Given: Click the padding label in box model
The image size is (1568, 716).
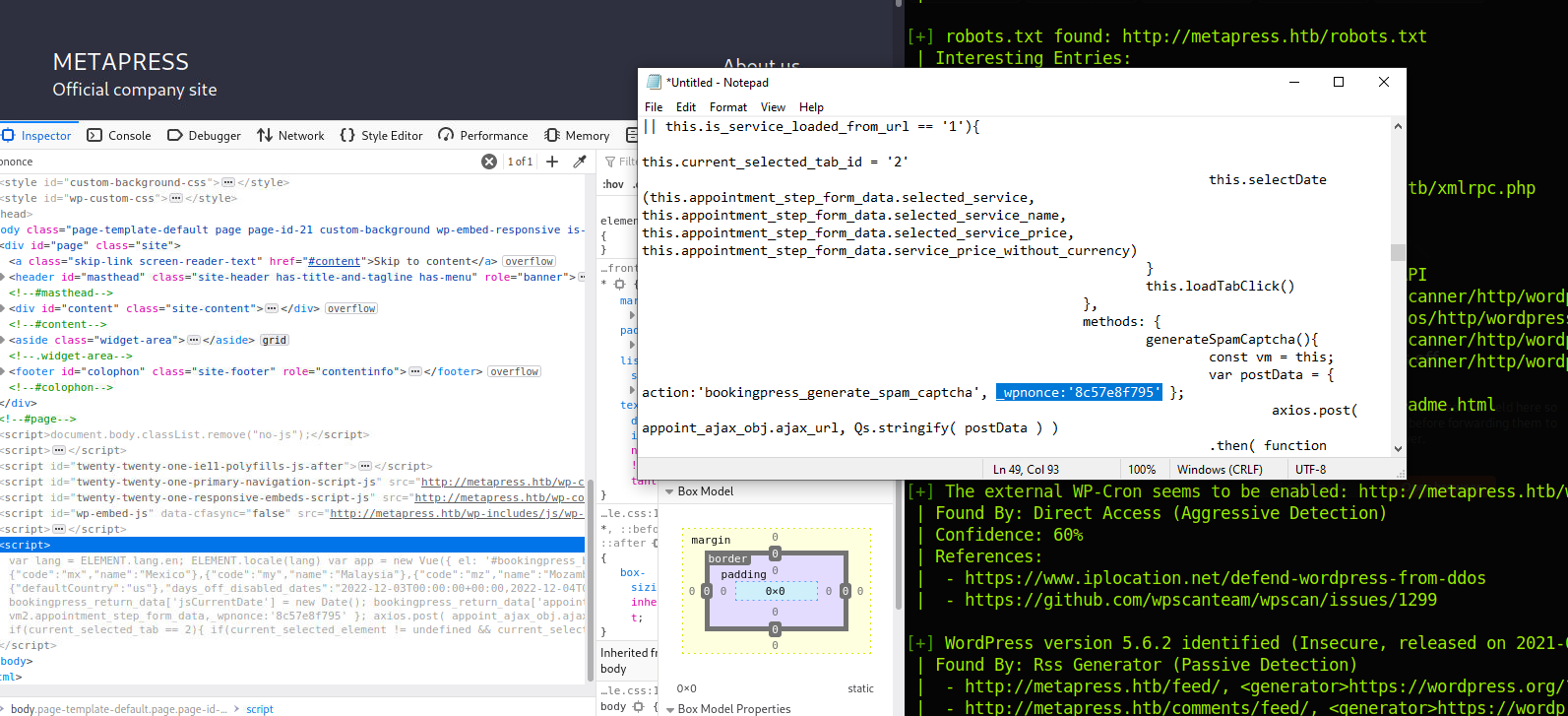Looking at the screenshot, I should pos(743,574).
